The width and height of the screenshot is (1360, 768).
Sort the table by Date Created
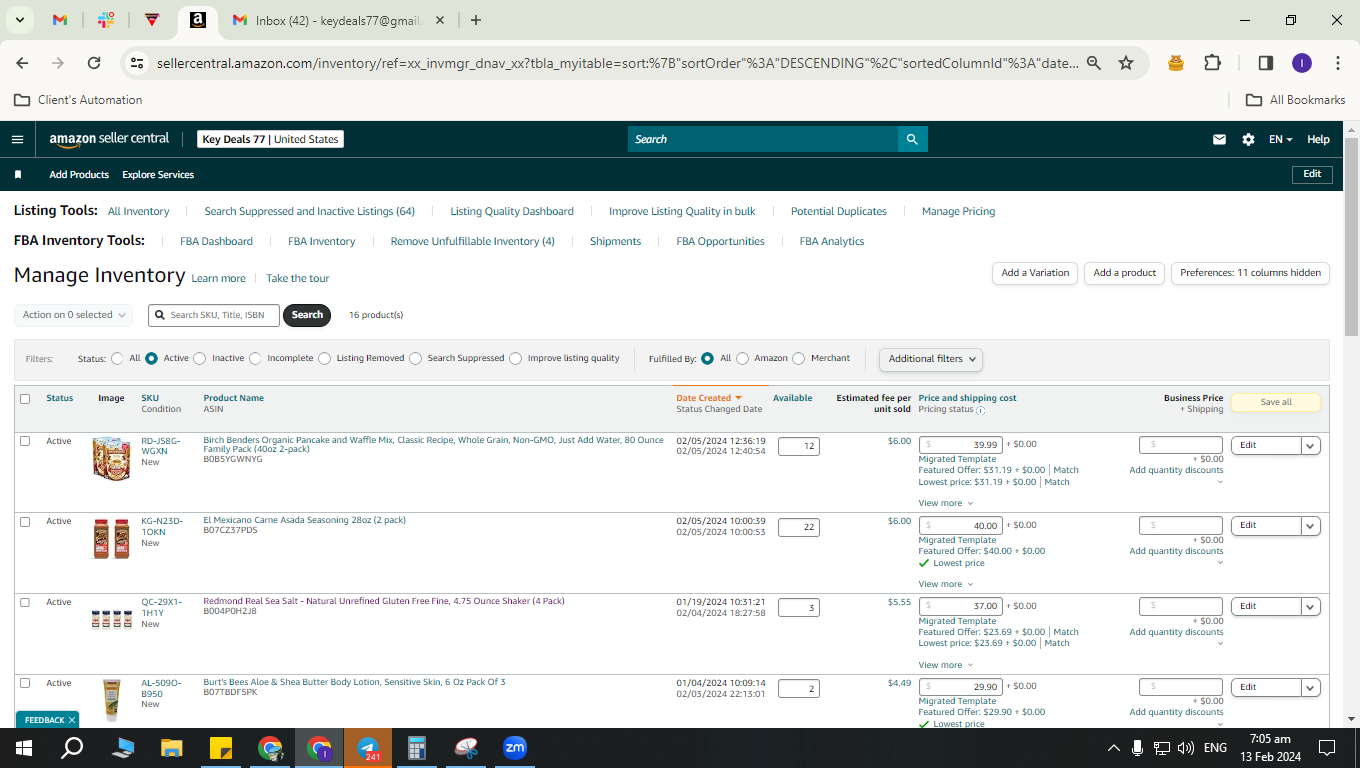click(x=709, y=398)
